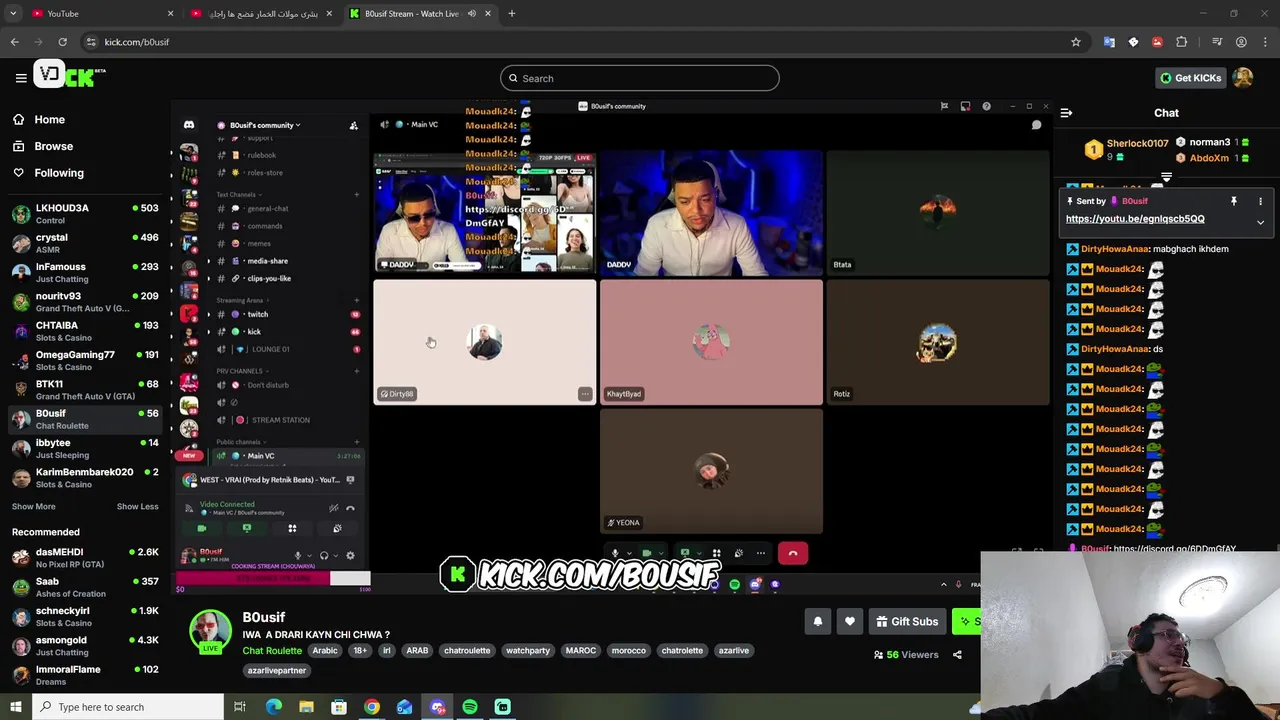Open Spotify from the Windows taskbar
The height and width of the screenshot is (720, 1280).
point(470,707)
